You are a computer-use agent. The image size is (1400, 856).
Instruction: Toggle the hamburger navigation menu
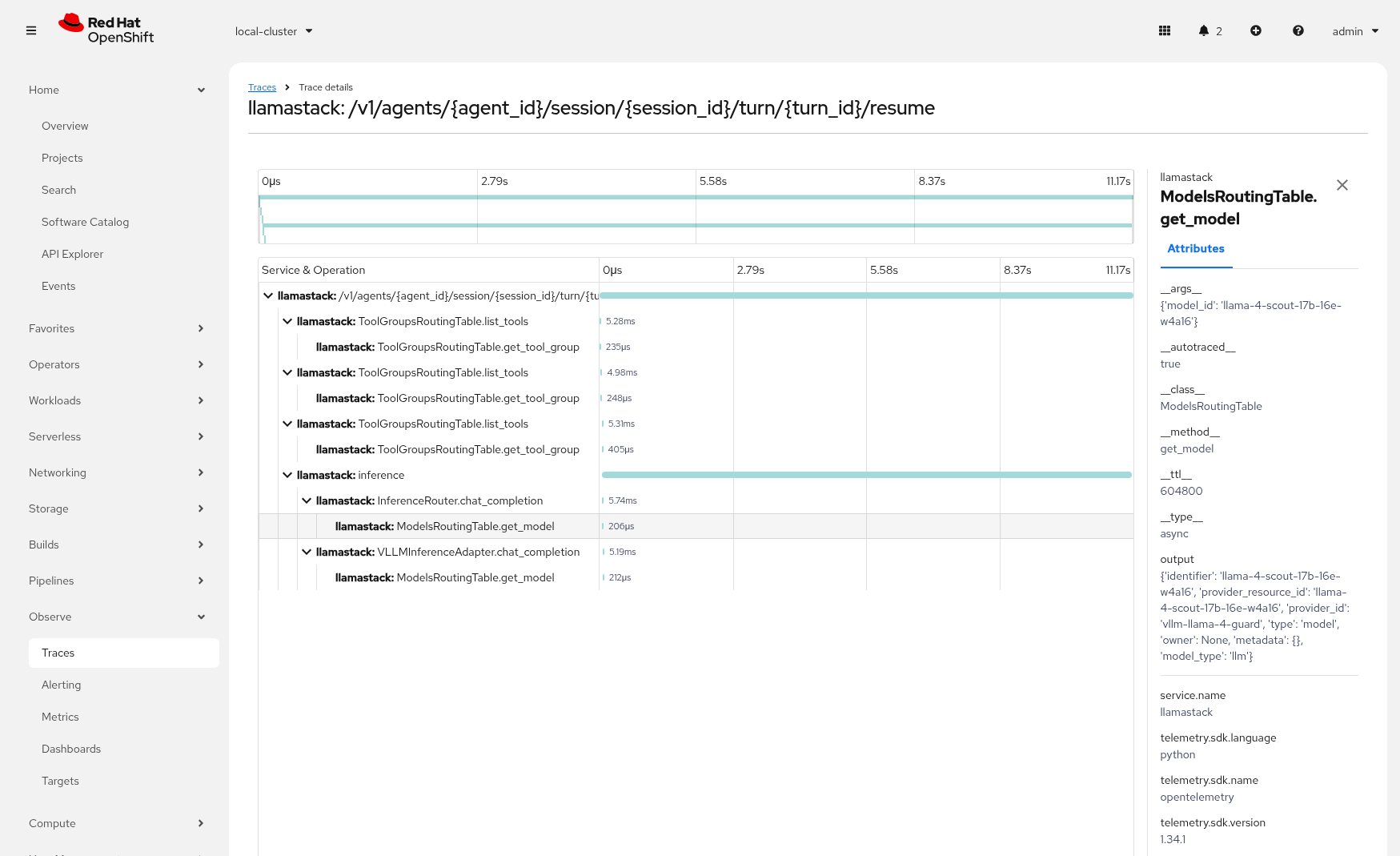(31, 31)
